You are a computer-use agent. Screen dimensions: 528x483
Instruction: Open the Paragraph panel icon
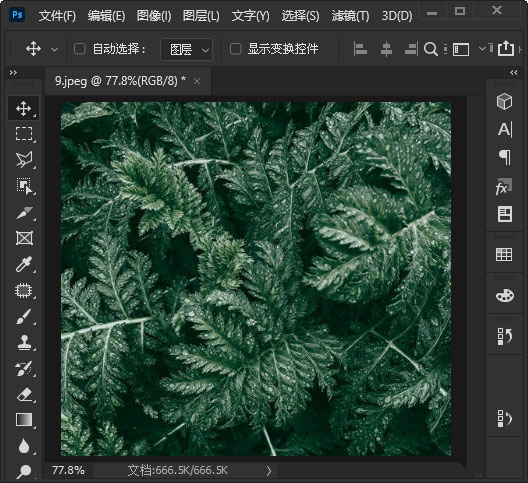[504, 157]
